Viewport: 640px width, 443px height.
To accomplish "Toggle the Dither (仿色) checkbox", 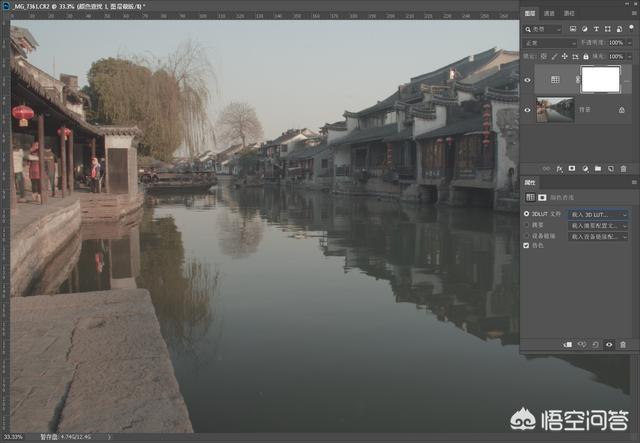I will 526,245.
